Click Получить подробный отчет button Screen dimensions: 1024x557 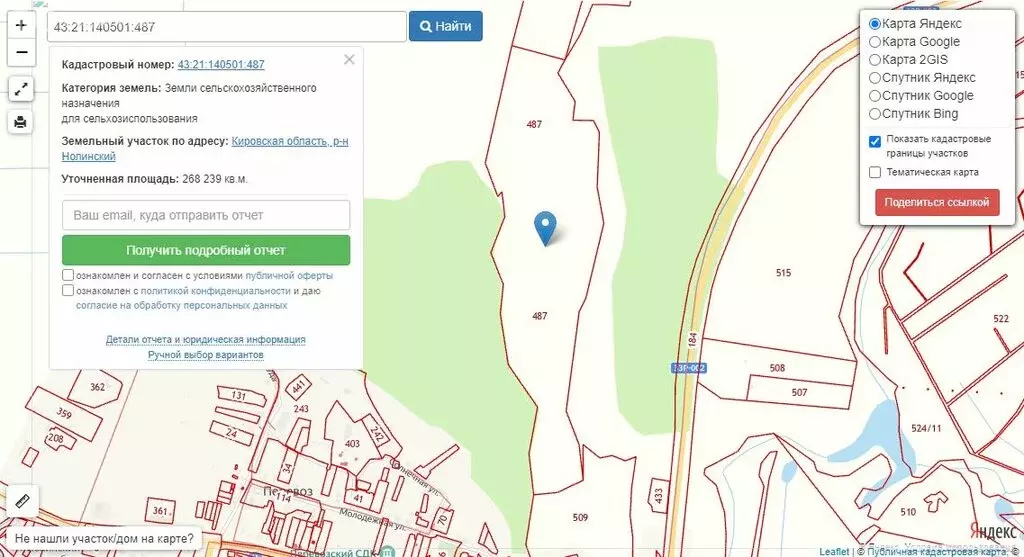[x=206, y=250]
